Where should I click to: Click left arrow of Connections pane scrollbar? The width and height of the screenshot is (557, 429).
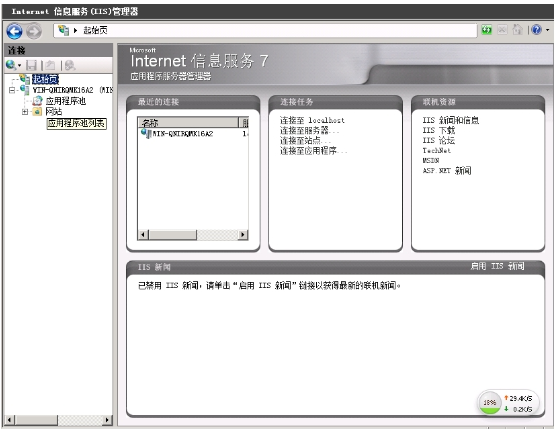[9, 420]
